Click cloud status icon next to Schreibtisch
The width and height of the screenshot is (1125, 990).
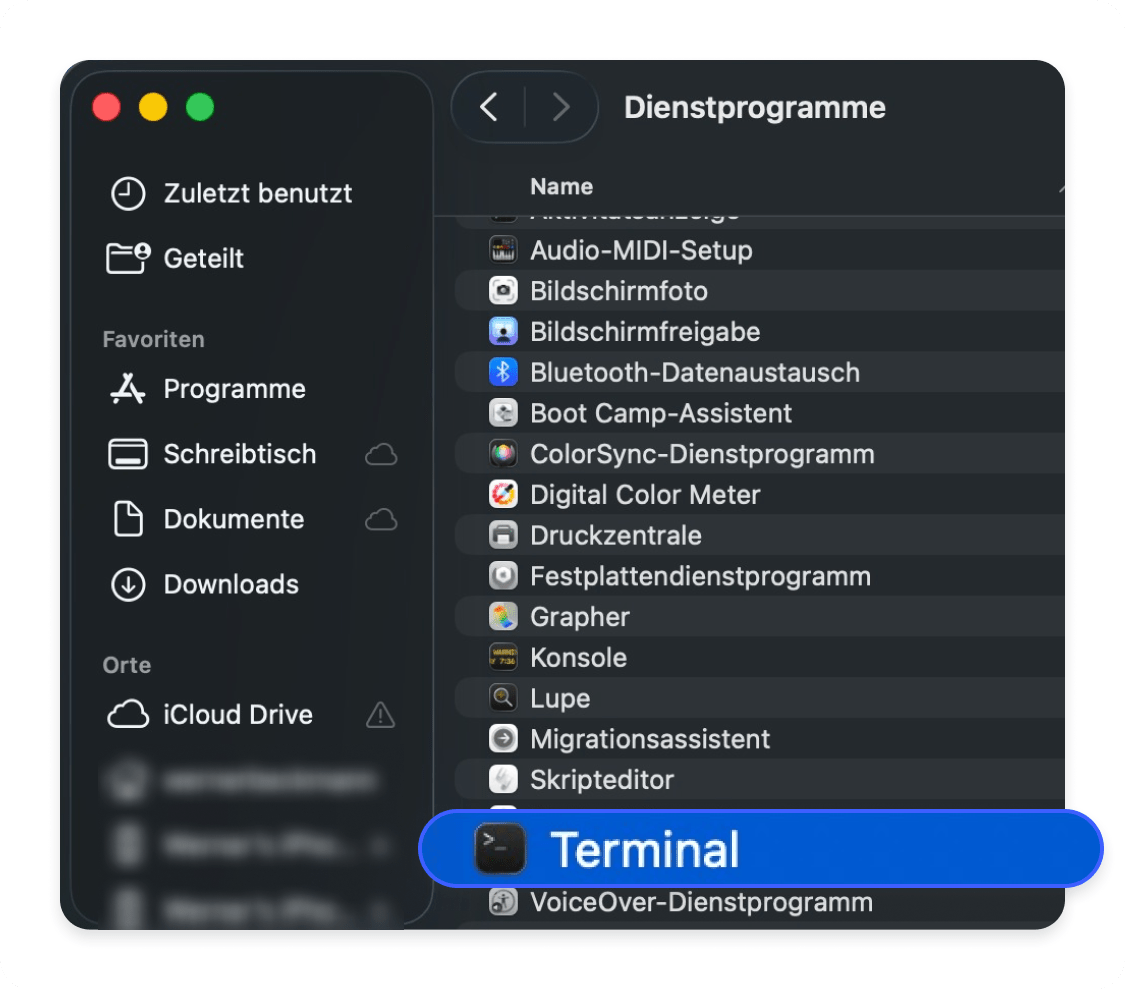(380, 455)
